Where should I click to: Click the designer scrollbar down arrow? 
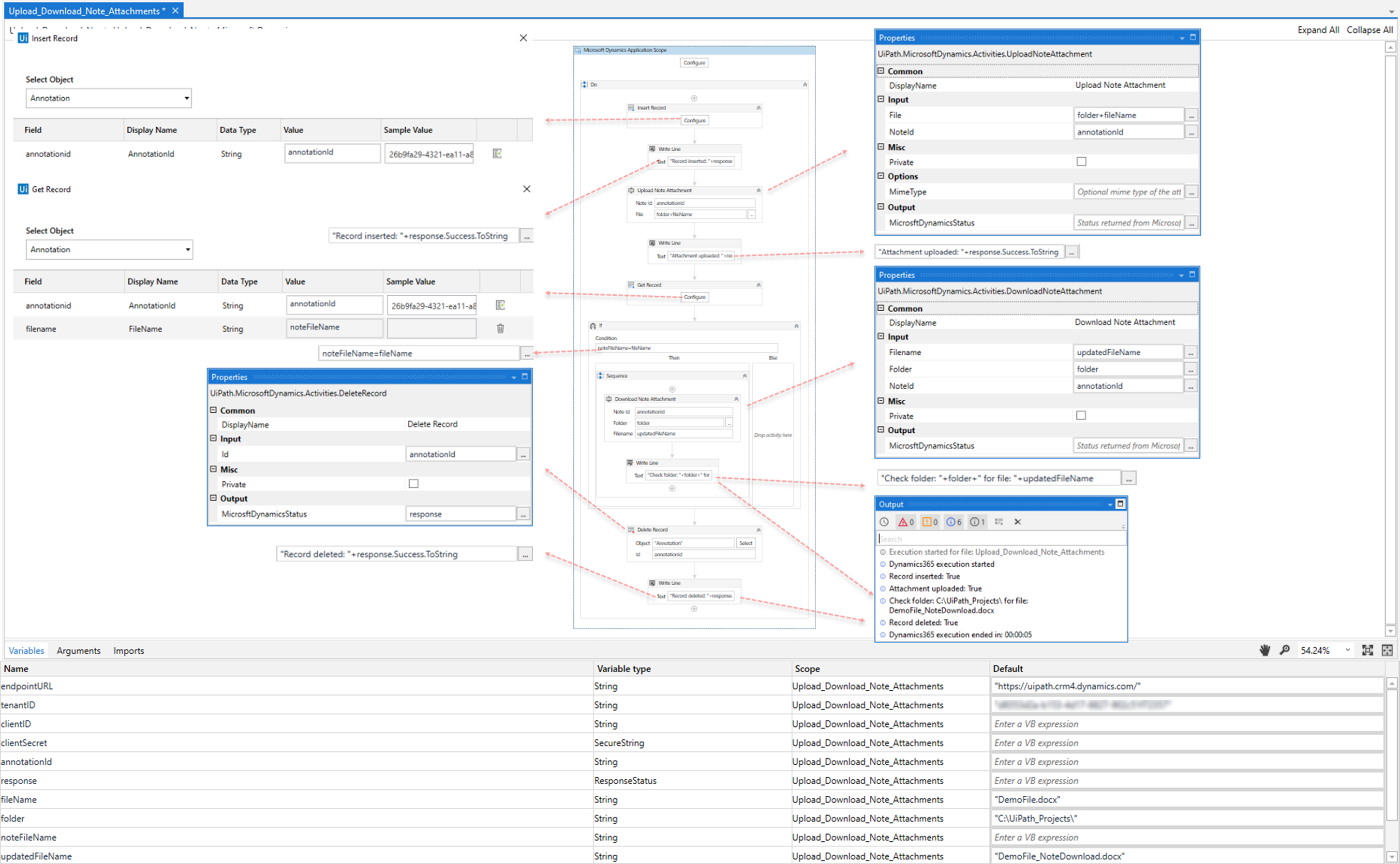(x=1390, y=631)
